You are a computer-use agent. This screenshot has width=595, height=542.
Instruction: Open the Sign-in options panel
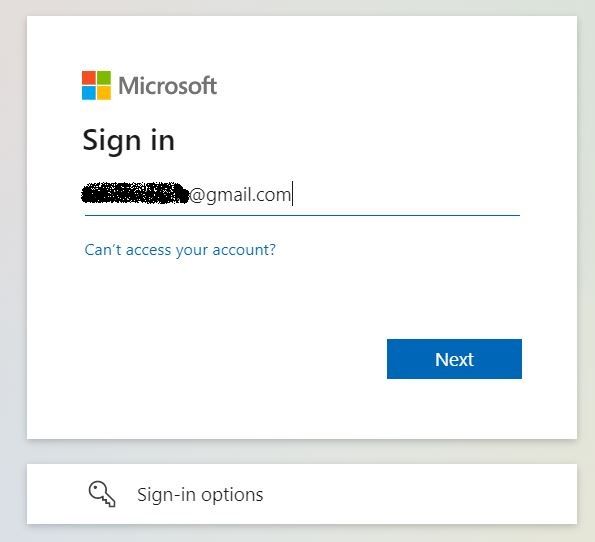click(x=302, y=494)
